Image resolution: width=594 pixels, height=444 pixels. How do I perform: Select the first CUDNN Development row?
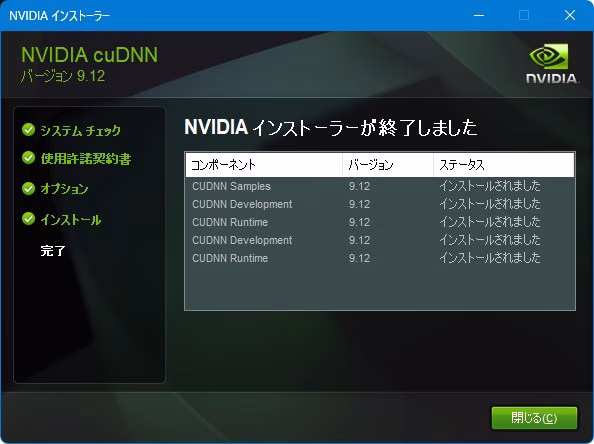click(380, 204)
